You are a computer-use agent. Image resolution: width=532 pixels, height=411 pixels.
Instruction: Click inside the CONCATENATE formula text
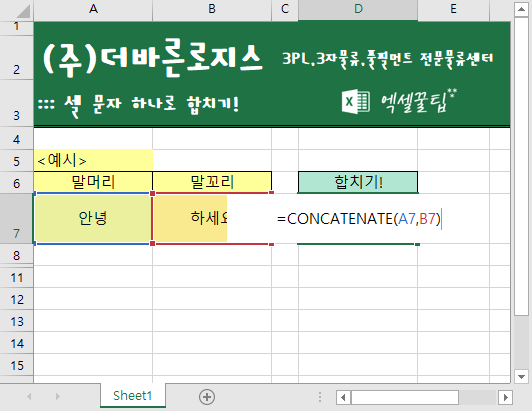click(359, 218)
